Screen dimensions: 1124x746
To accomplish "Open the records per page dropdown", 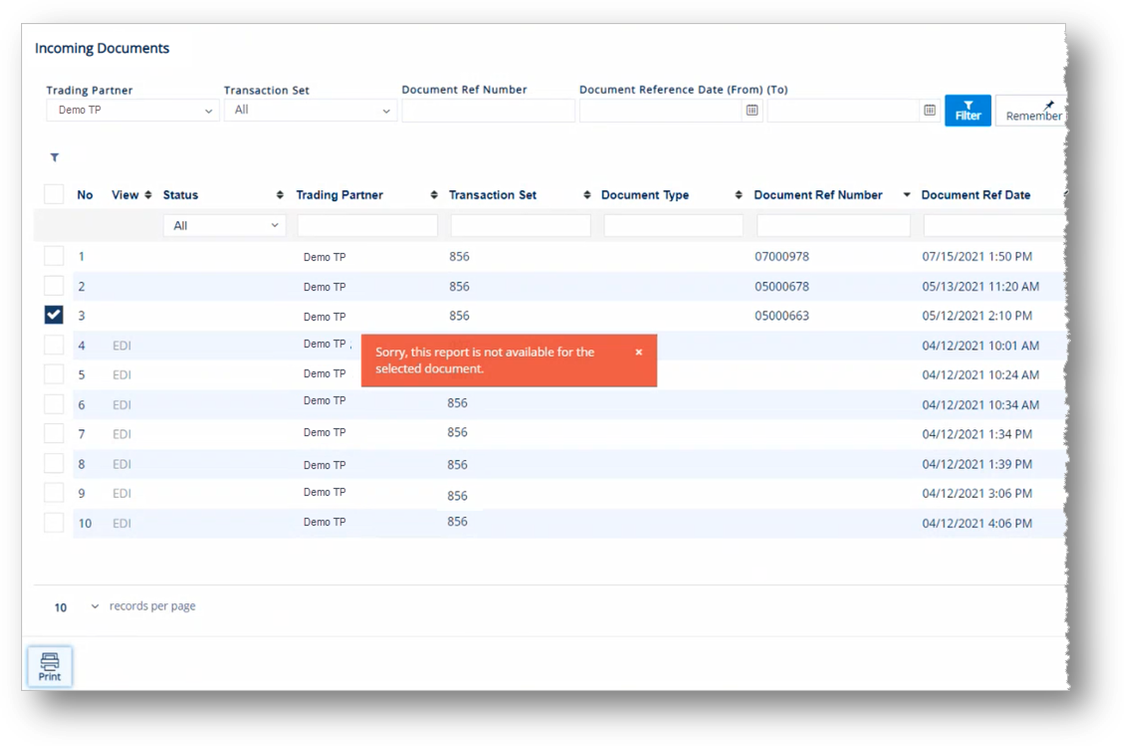I will 77,607.
